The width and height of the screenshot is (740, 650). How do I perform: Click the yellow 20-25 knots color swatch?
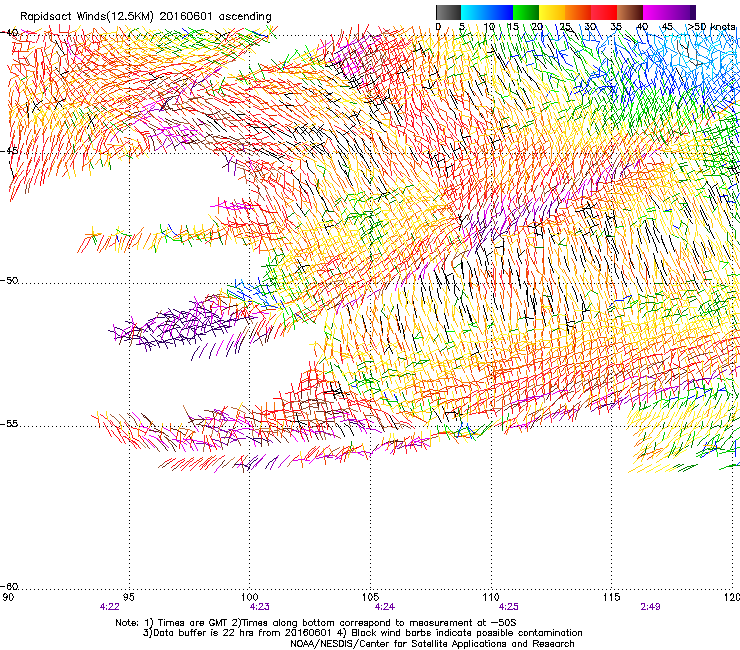(x=552, y=12)
